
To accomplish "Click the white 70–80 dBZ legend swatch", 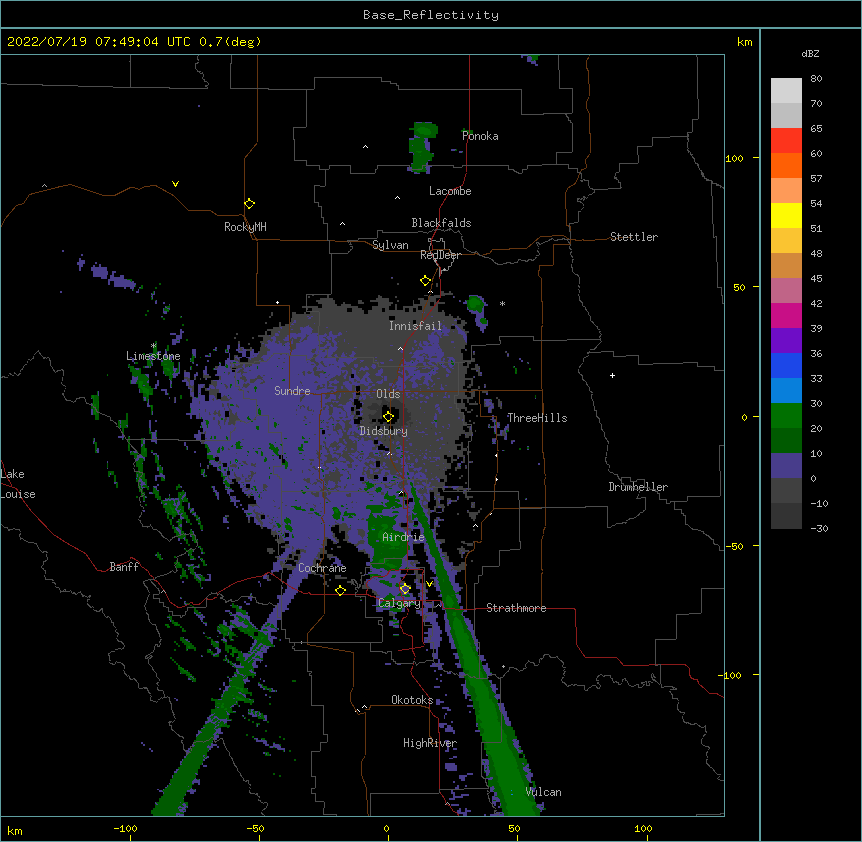I will [x=786, y=90].
